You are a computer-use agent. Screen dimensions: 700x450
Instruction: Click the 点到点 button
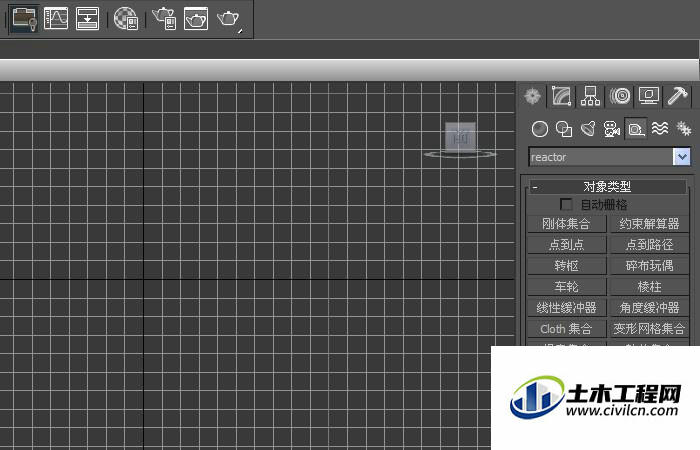point(567,245)
